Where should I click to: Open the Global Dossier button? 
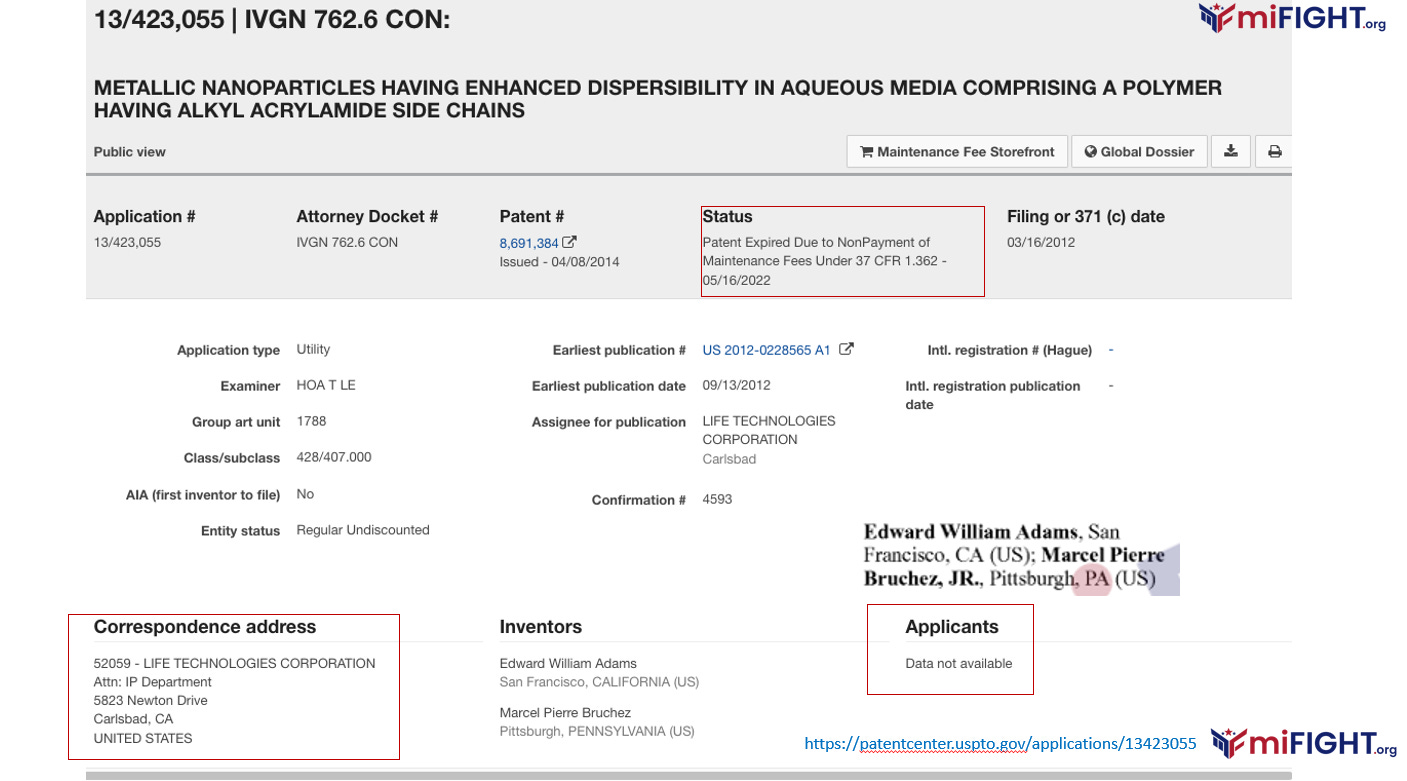point(1139,152)
